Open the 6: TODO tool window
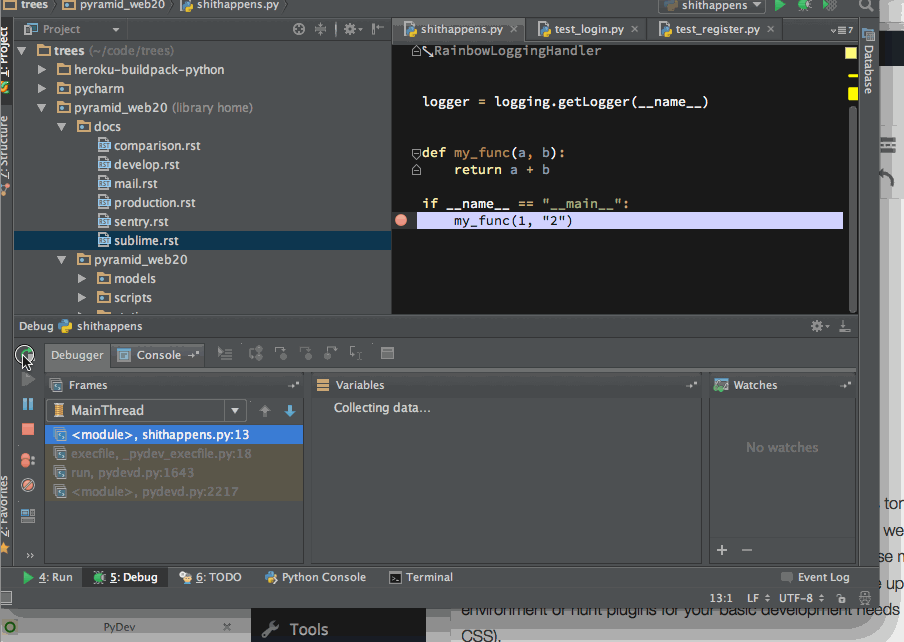Screen dimensions: 904x642 tap(210, 577)
